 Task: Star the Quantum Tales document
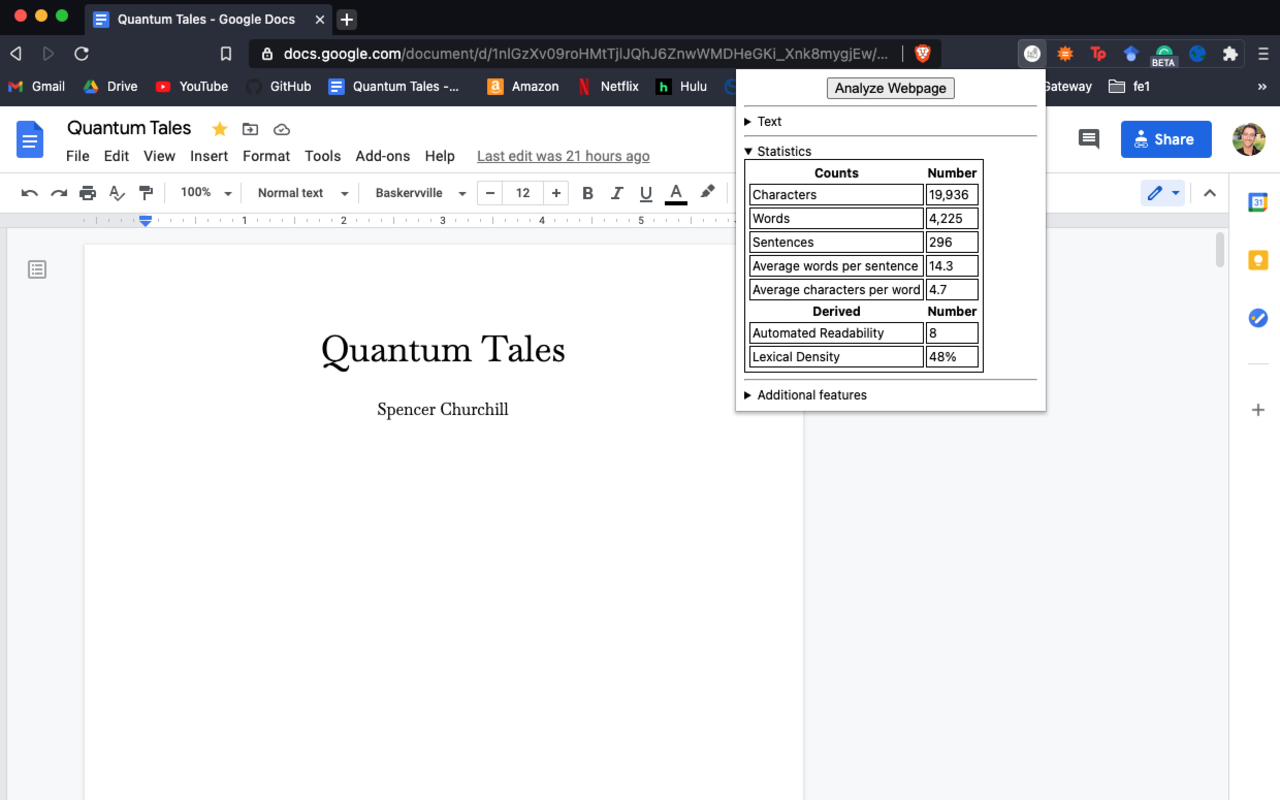coord(219,129)
